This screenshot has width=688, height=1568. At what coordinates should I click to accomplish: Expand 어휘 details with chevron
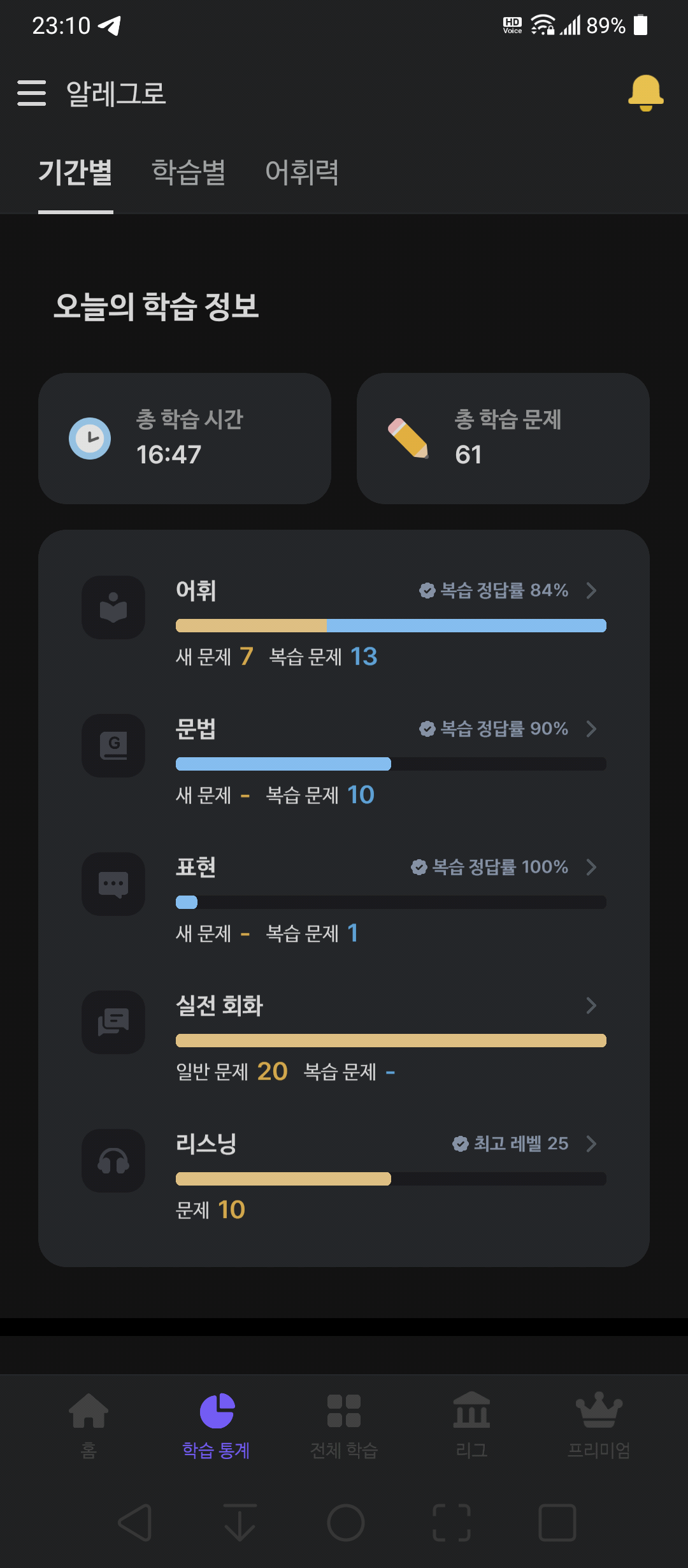[x=591, y=590]
